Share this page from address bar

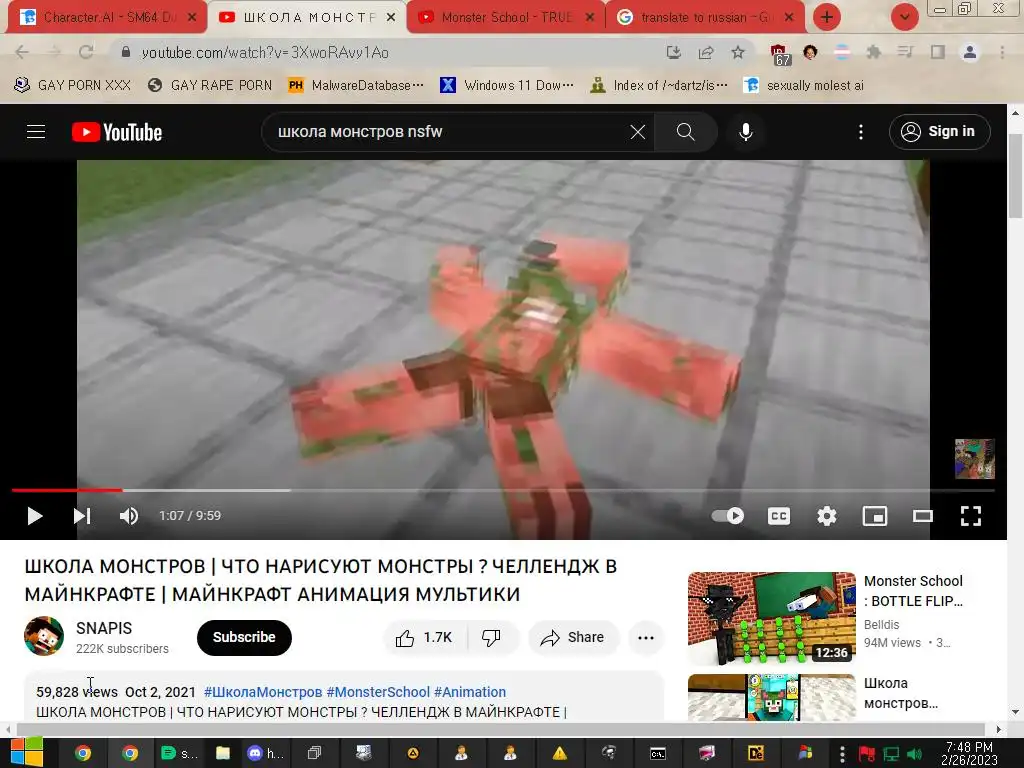[706, 52]
